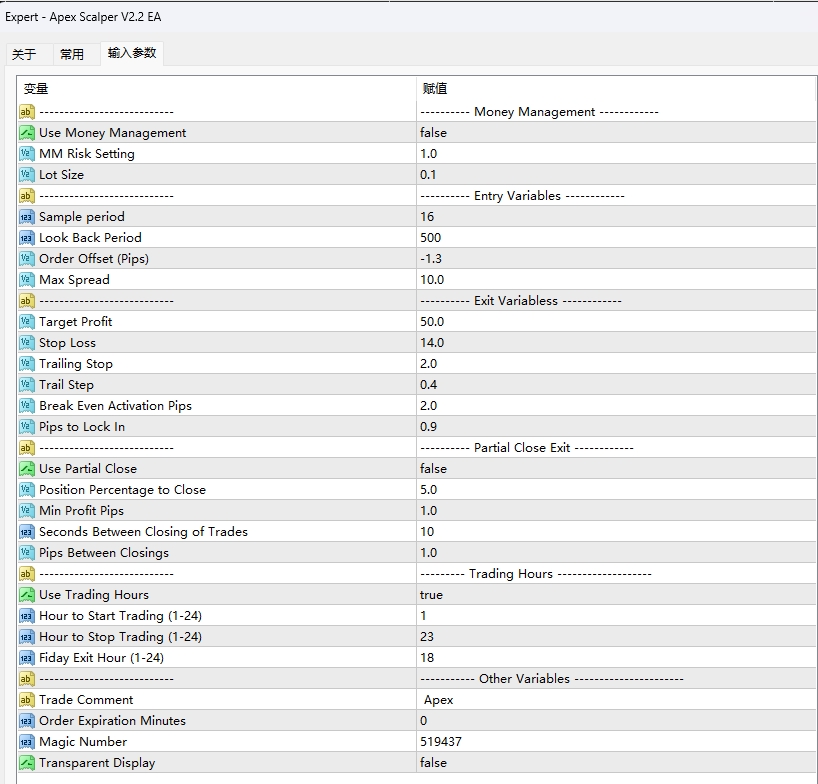Click the icon next to Fiday Exit Hour
Image resolution: width=818 pixels, height=784 pixels.
pyautogui.click(x=27, y=658)
